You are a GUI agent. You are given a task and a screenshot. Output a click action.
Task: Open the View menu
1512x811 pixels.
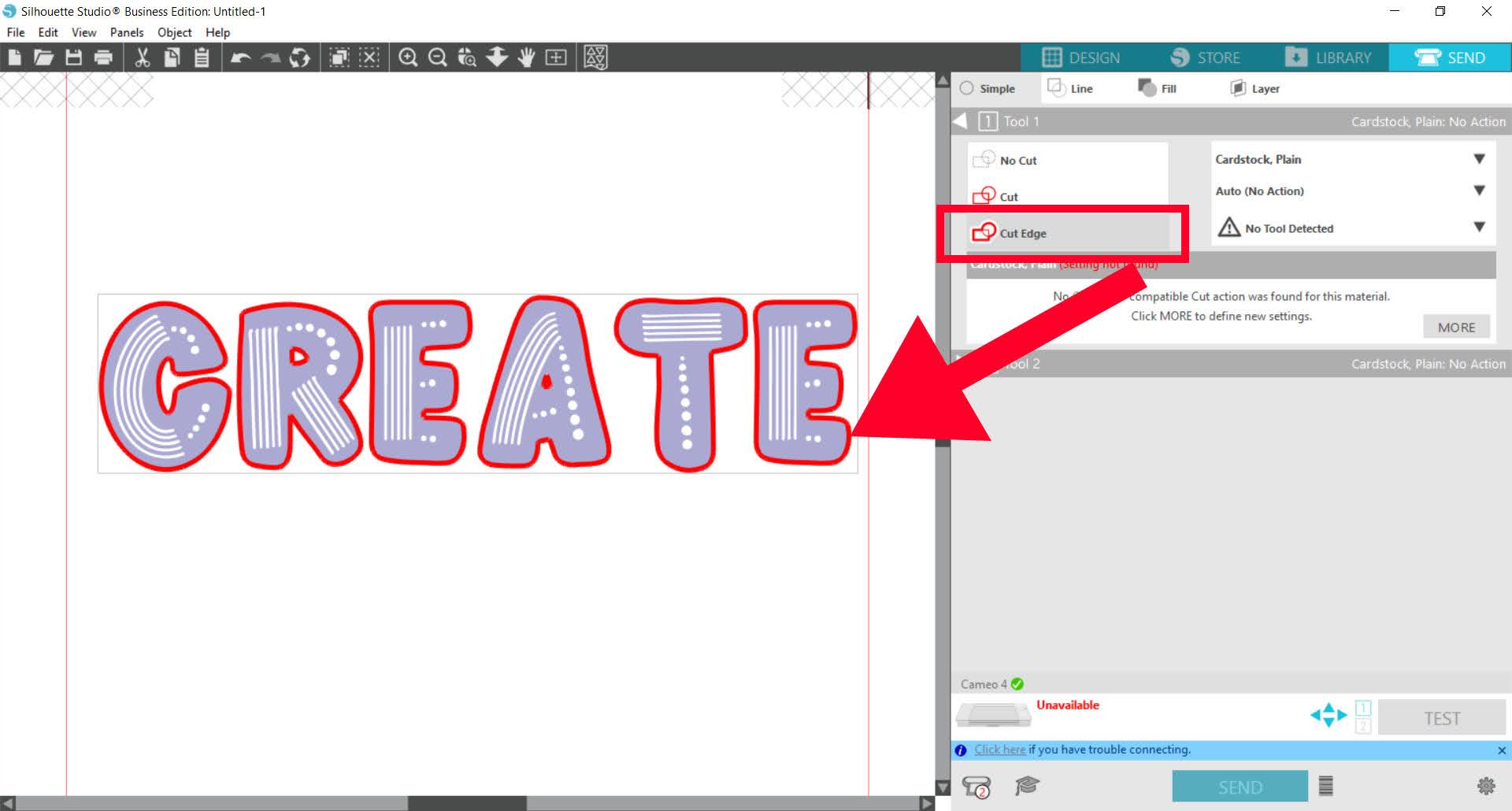(x=83, y=32)
